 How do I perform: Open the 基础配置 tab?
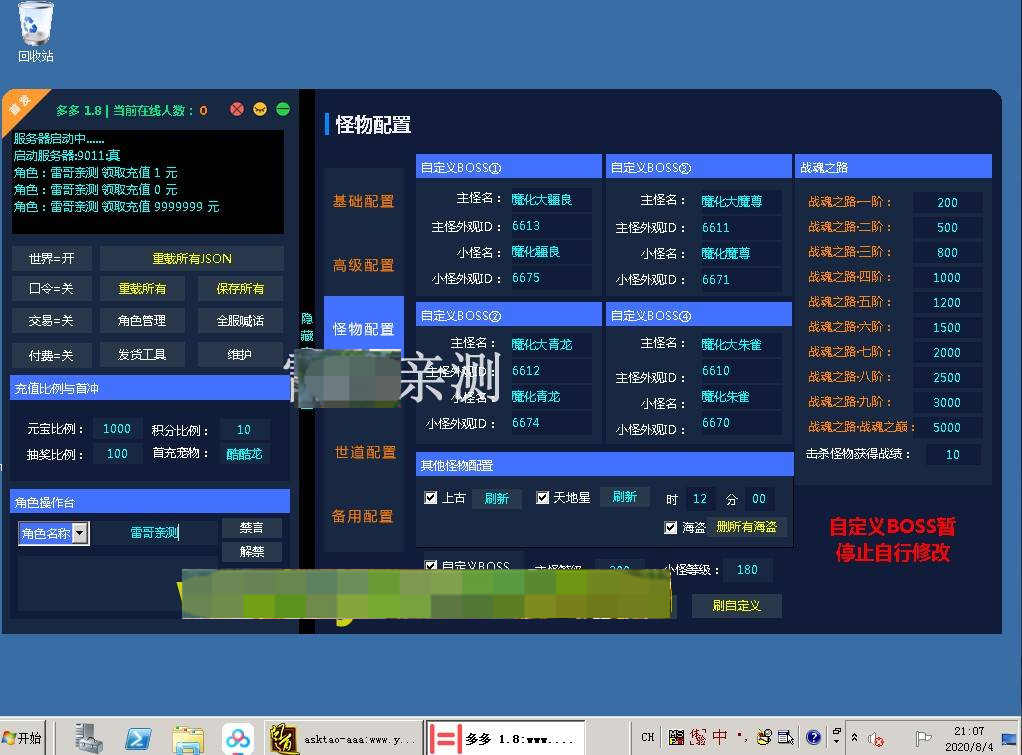[x=363, y=201]
